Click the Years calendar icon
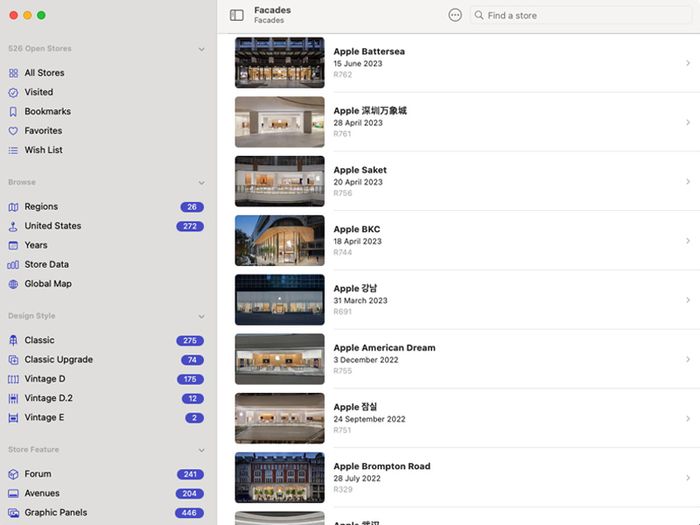 (x=13, y=245)
